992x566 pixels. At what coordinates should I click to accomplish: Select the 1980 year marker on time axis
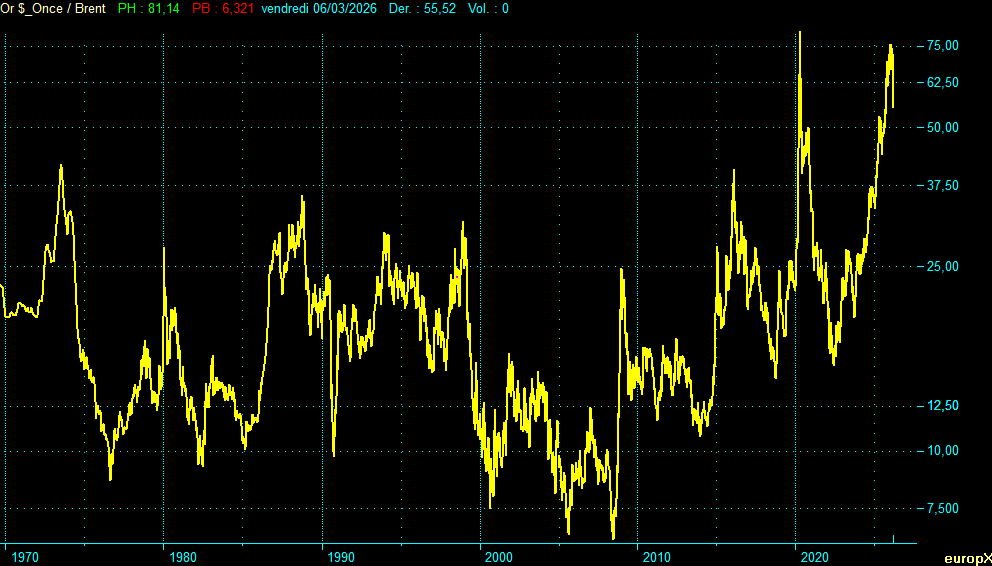tap(183, 557)
